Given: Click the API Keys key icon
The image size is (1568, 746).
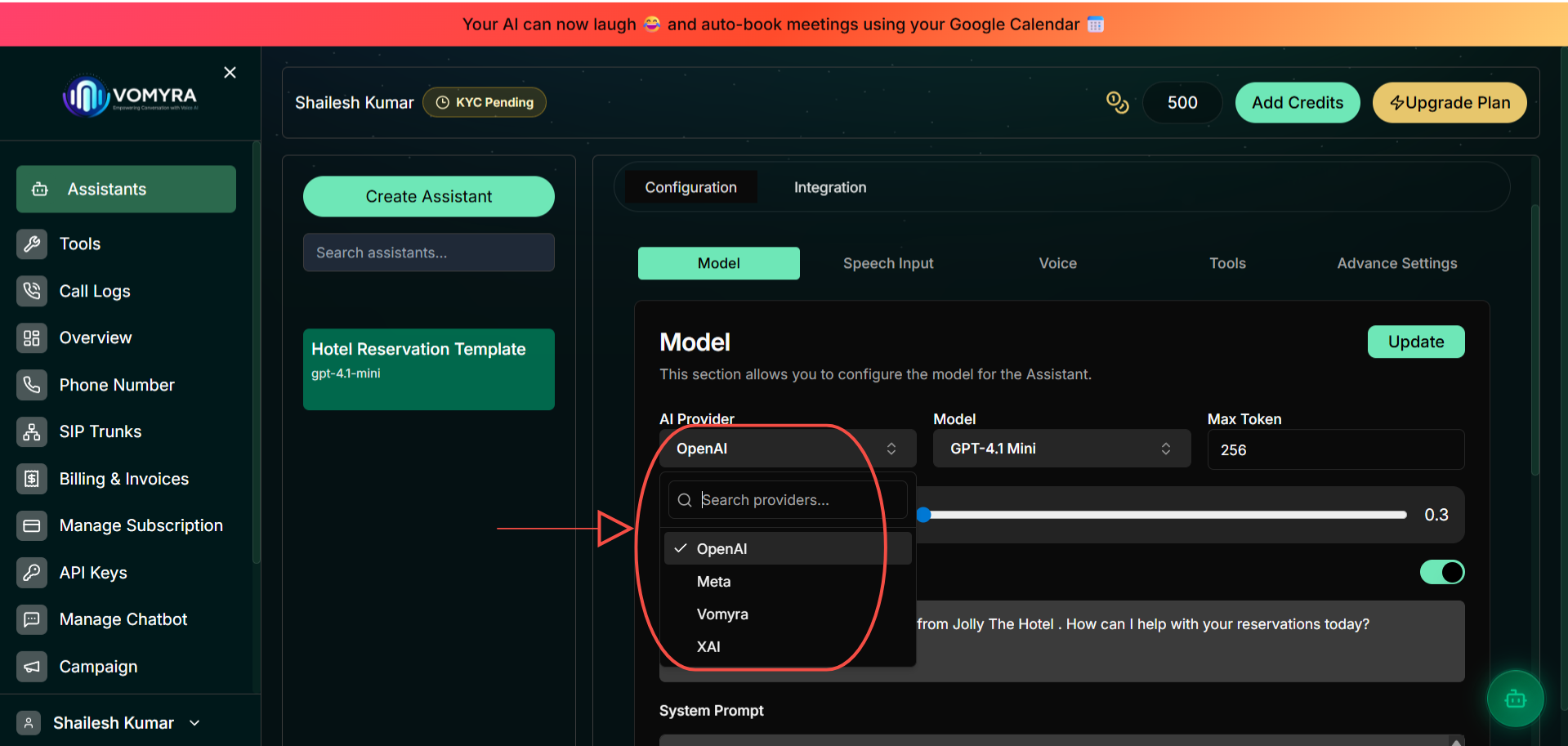Looking at the screenshot, I should coord(32,573).
